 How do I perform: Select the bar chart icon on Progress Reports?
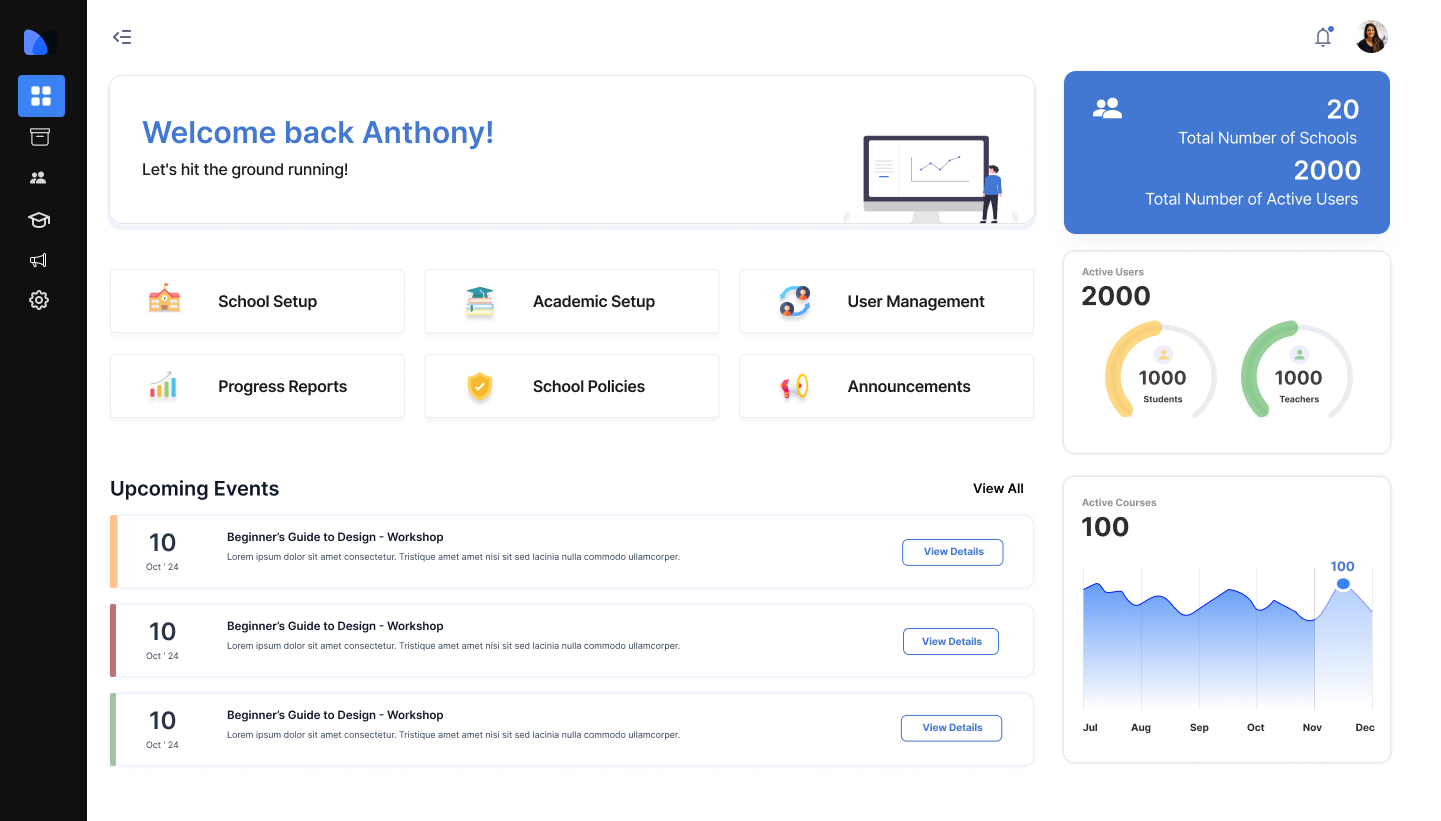click(163, 386)
